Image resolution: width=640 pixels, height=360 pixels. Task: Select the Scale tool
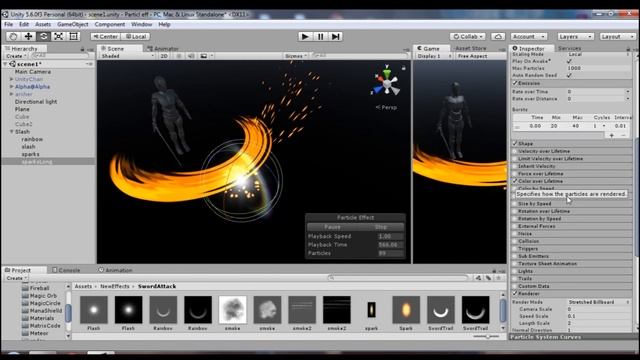[x=58, y=36]
